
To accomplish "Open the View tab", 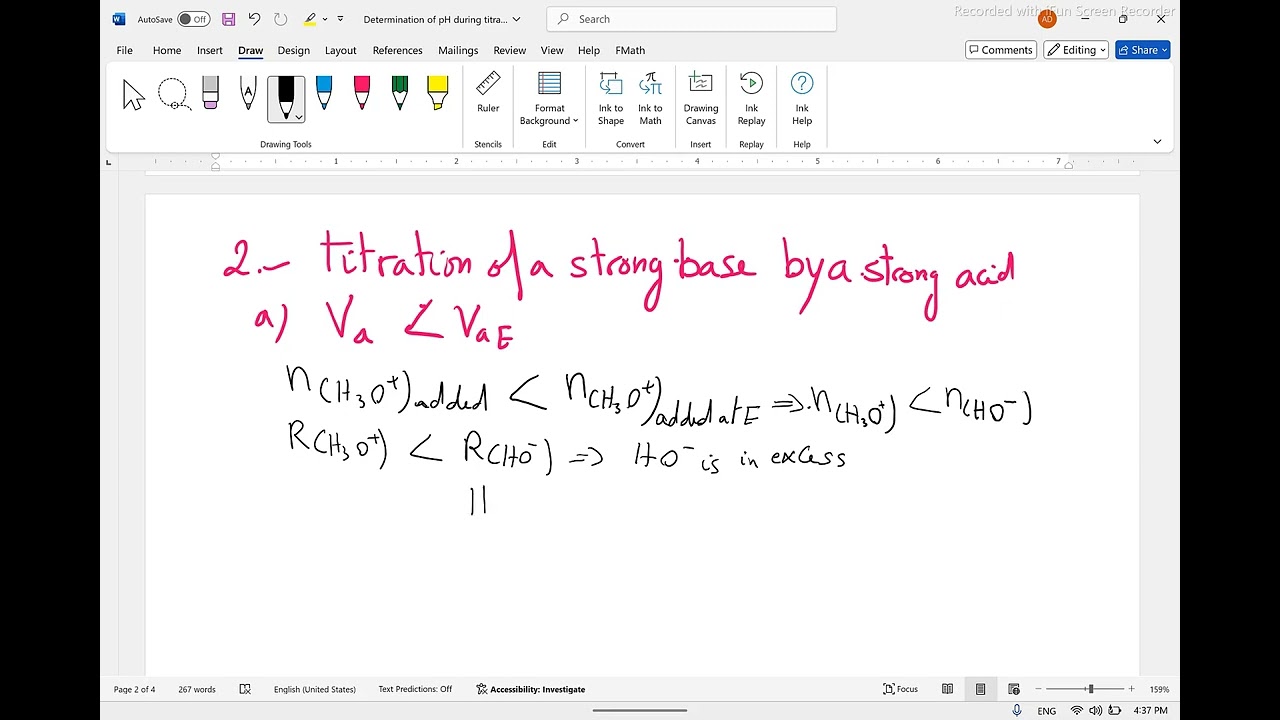I will point(552,50).
